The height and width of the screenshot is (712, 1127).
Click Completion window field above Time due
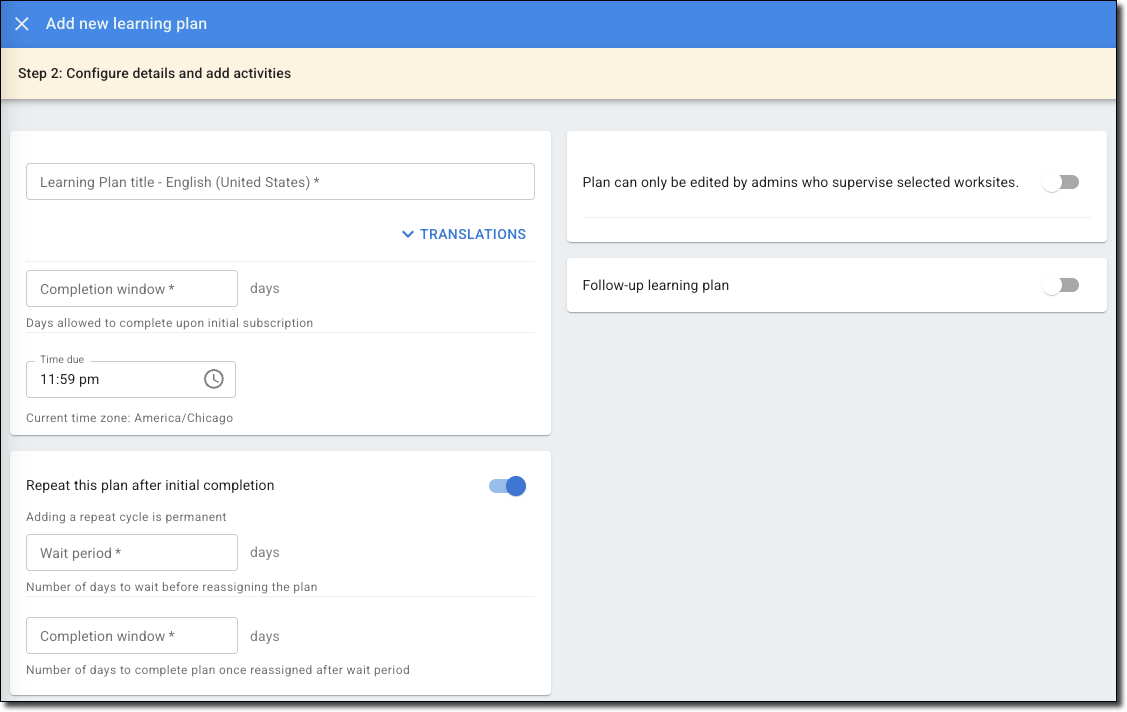point(131,289)
